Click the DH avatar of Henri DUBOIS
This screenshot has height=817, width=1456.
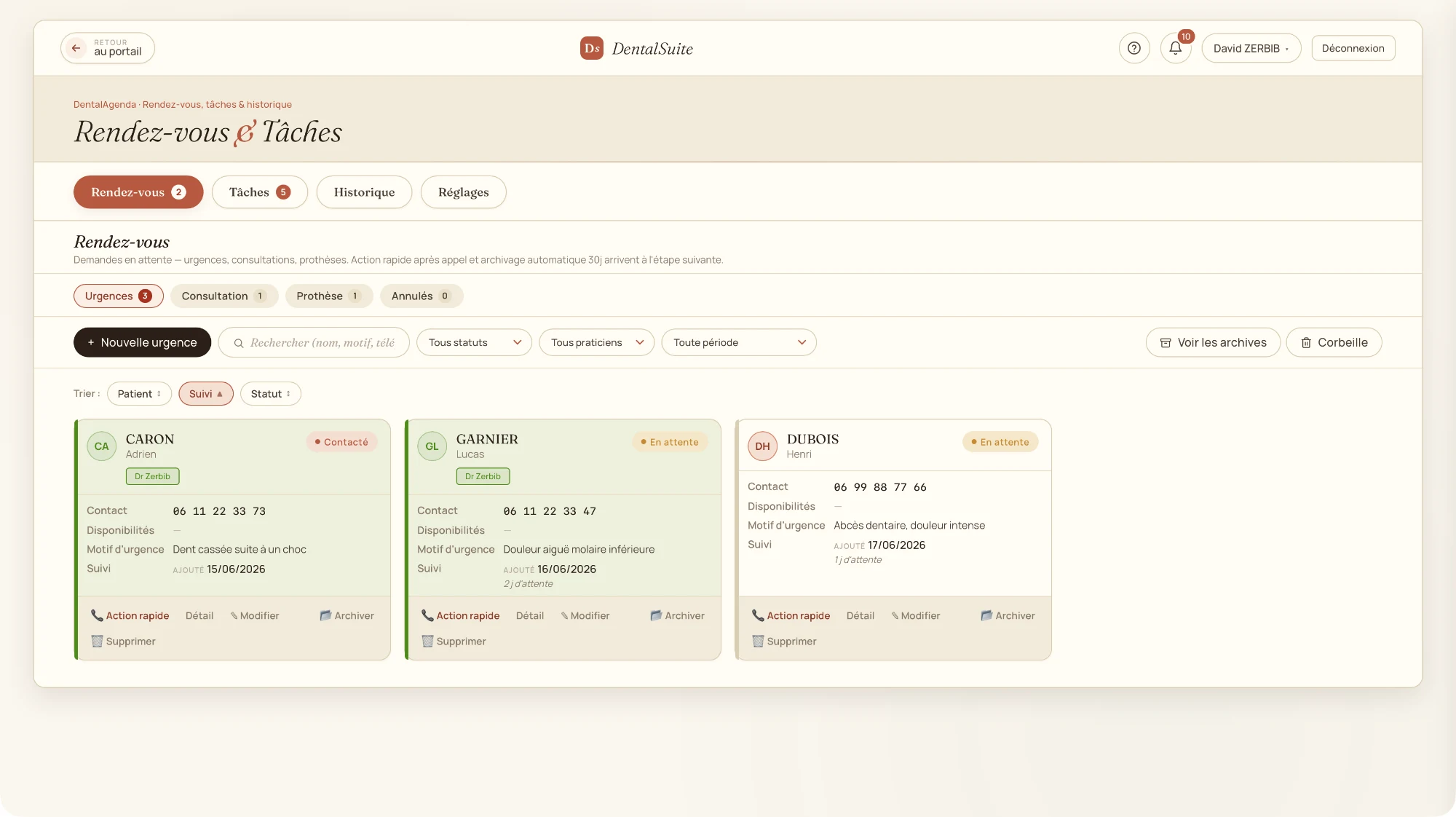(x=762, y=446)
